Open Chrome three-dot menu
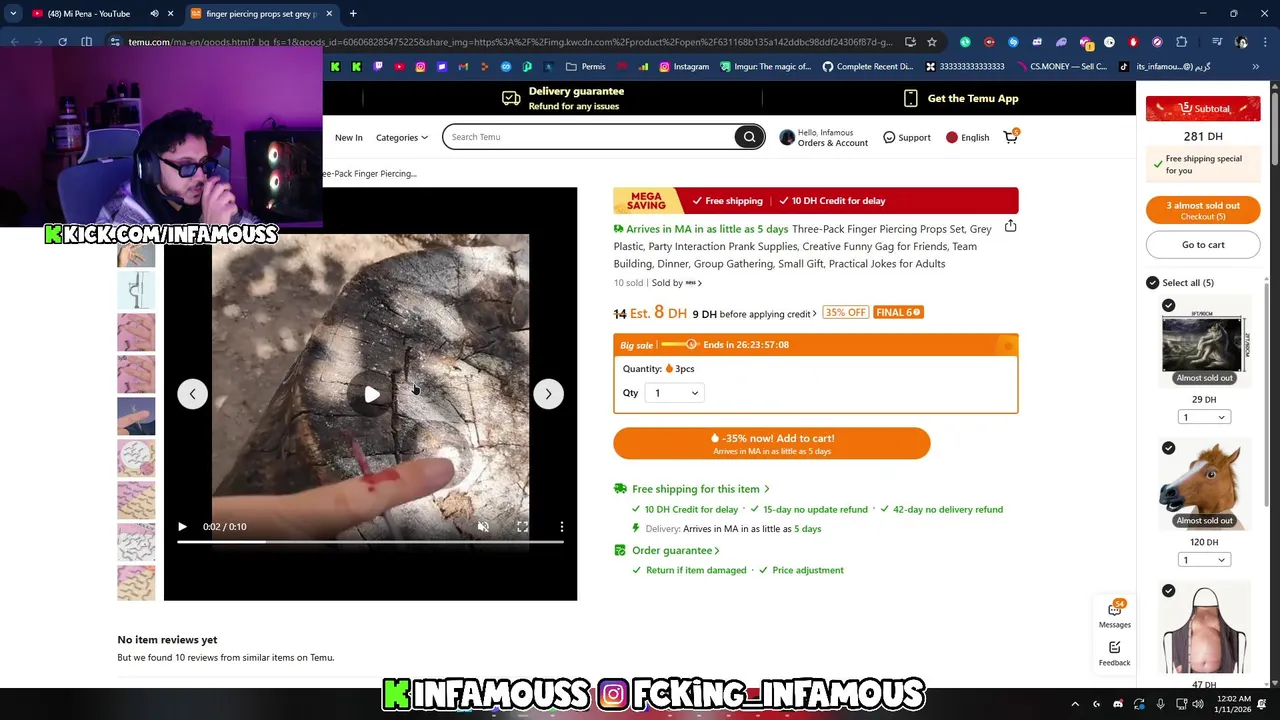 (1265, 42)
